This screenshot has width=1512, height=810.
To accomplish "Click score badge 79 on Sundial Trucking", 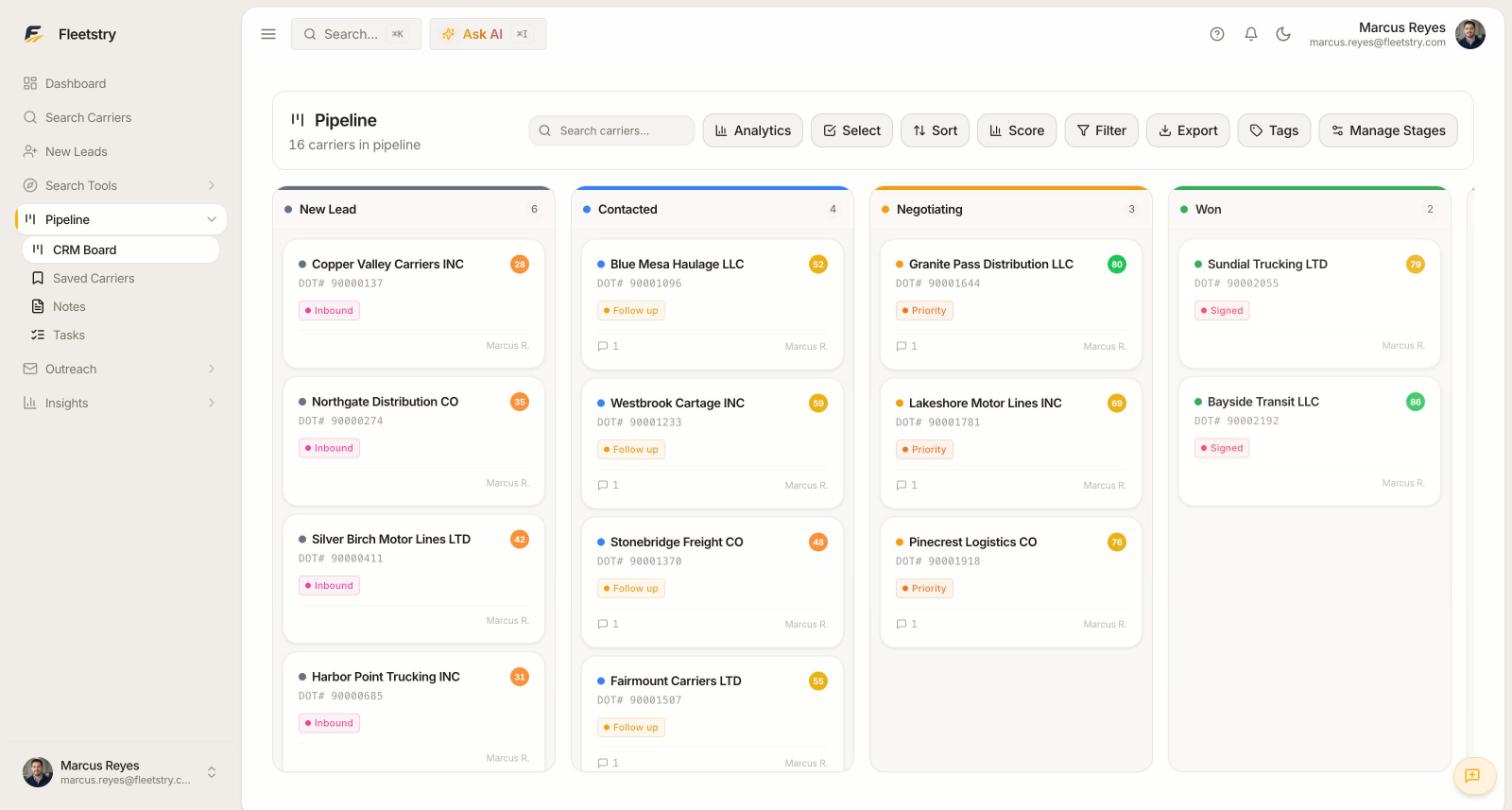I will coord(1415,264).
